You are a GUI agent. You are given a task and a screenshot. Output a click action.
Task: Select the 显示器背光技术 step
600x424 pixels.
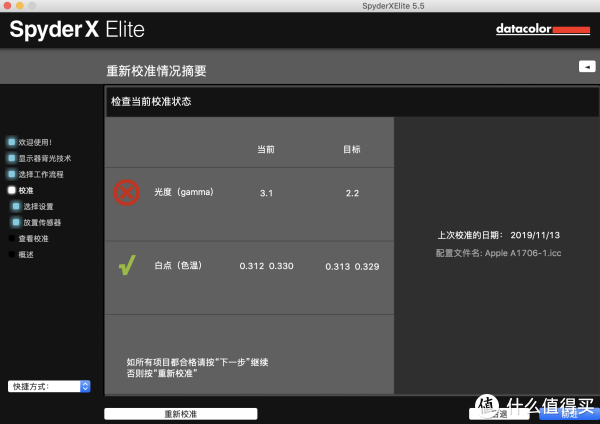39,158
